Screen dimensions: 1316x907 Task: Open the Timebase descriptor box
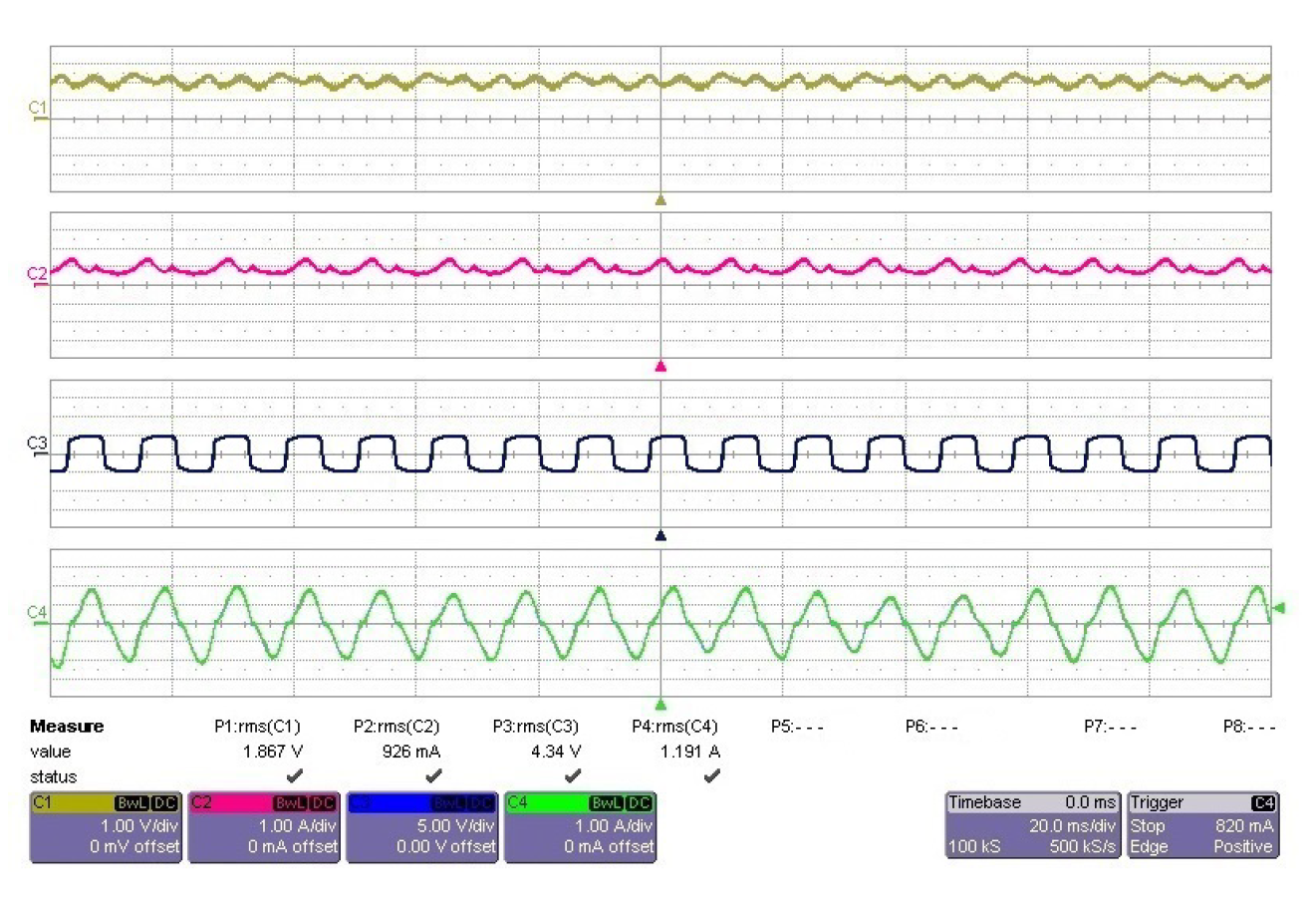pos(1032,826)
